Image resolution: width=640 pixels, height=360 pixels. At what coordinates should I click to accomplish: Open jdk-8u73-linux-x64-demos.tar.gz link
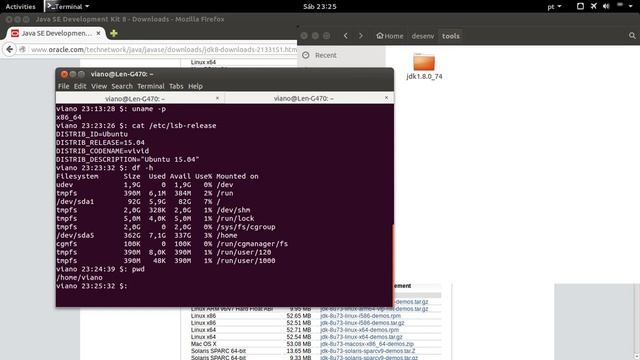(361, 337)
